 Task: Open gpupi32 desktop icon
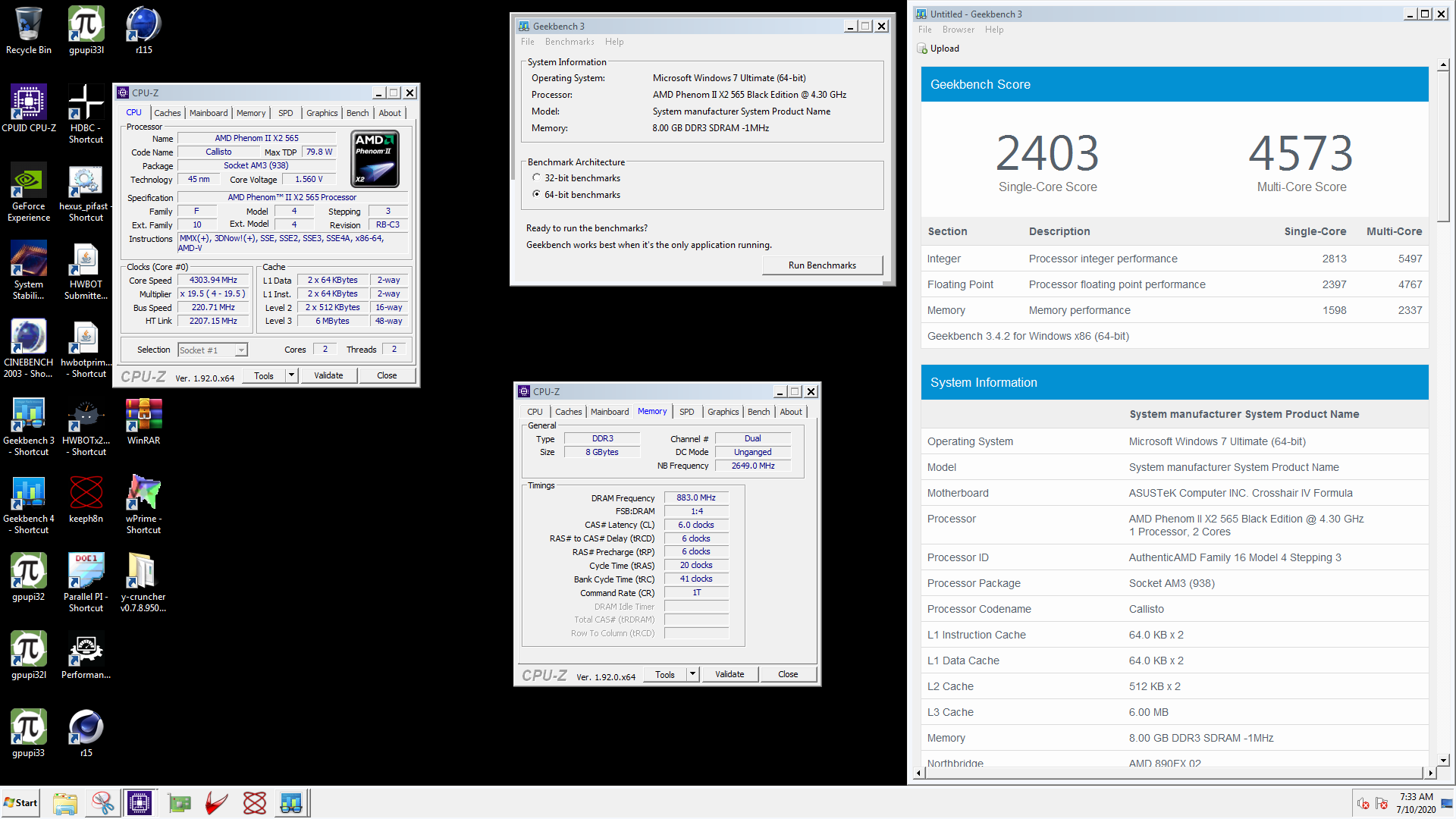pos(29,577)
